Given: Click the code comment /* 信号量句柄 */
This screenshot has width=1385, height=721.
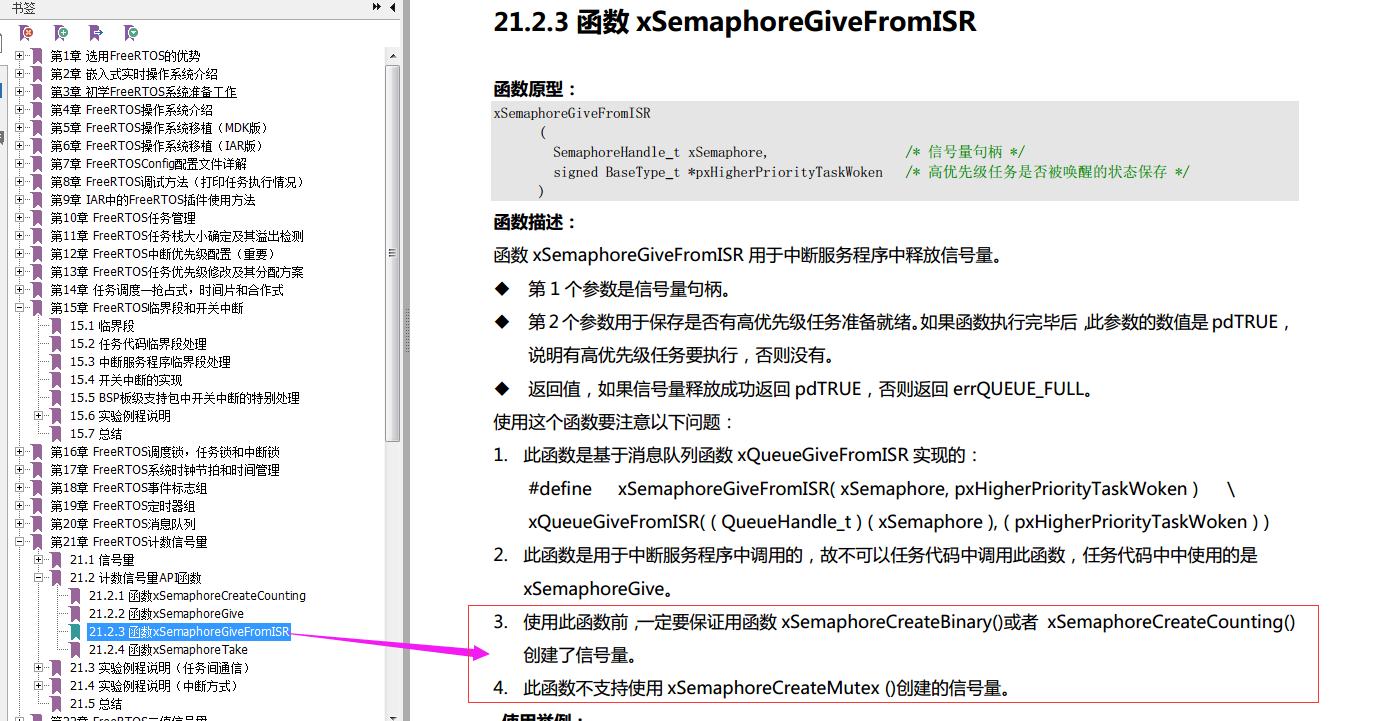Looking at the screenshot, I should coord(964,152).
